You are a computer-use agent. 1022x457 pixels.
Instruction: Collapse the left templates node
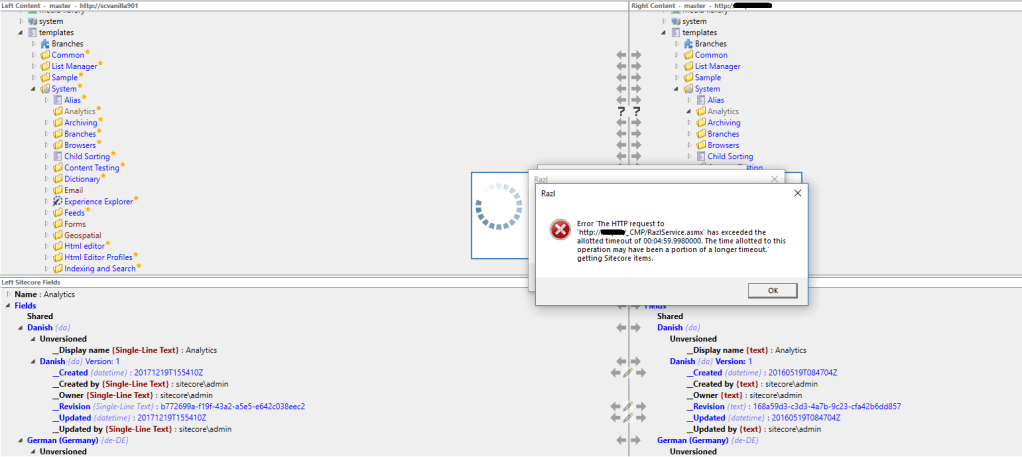(21, 33)
